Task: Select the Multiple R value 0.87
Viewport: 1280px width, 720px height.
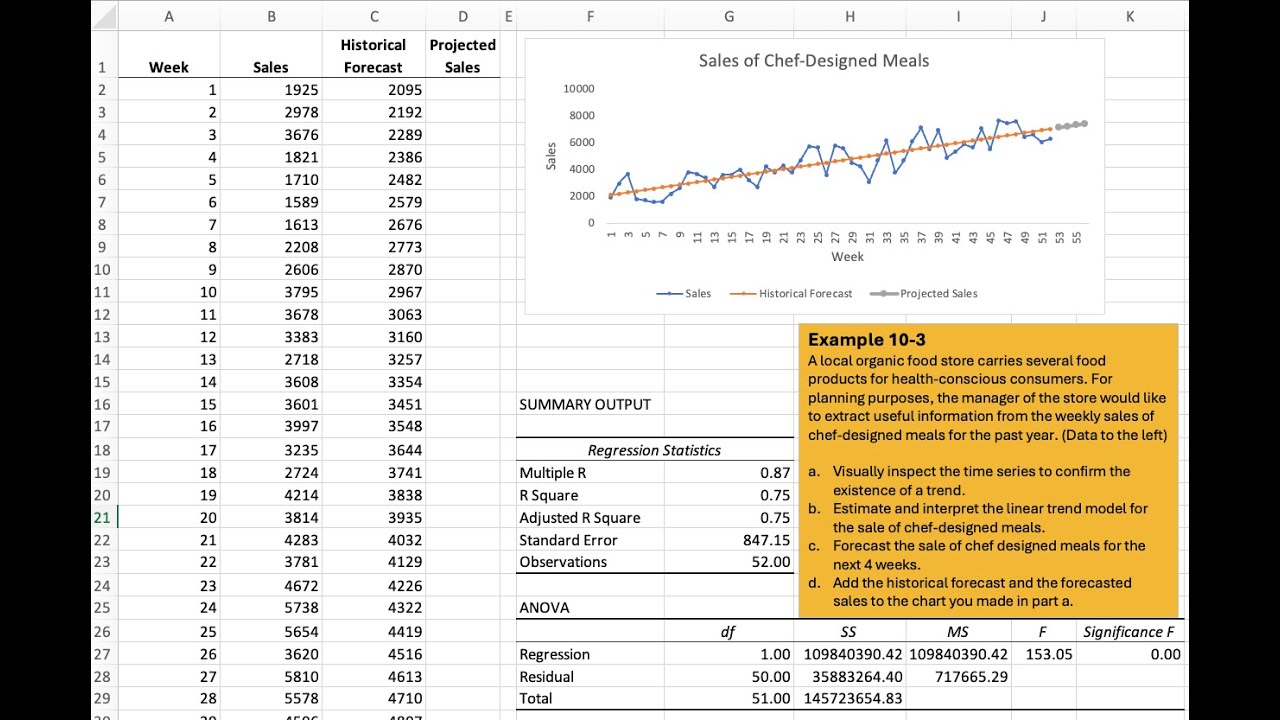Action: [x=729, y=473]
